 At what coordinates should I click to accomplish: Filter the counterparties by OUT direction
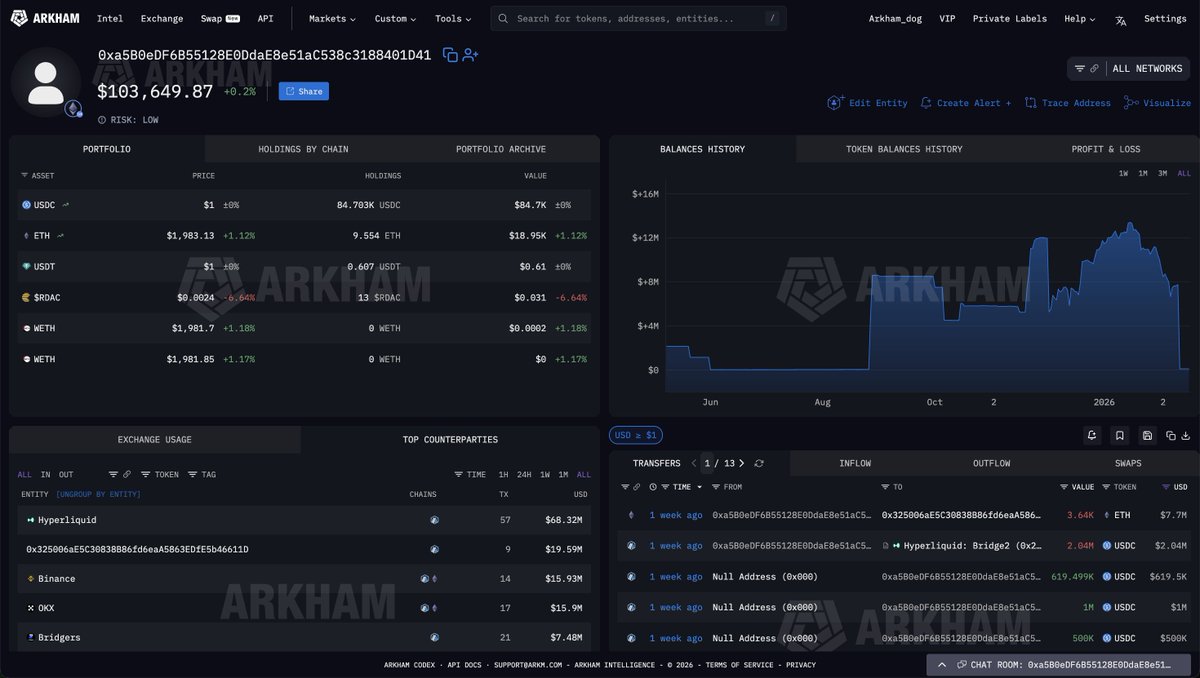coord(66,474)
